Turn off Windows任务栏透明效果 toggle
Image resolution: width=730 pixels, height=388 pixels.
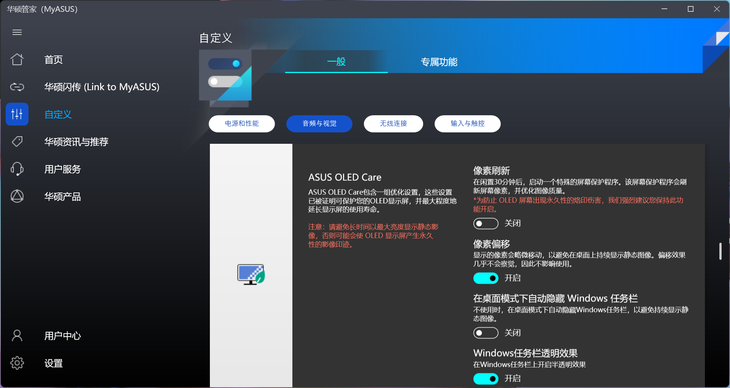(486, 378)
